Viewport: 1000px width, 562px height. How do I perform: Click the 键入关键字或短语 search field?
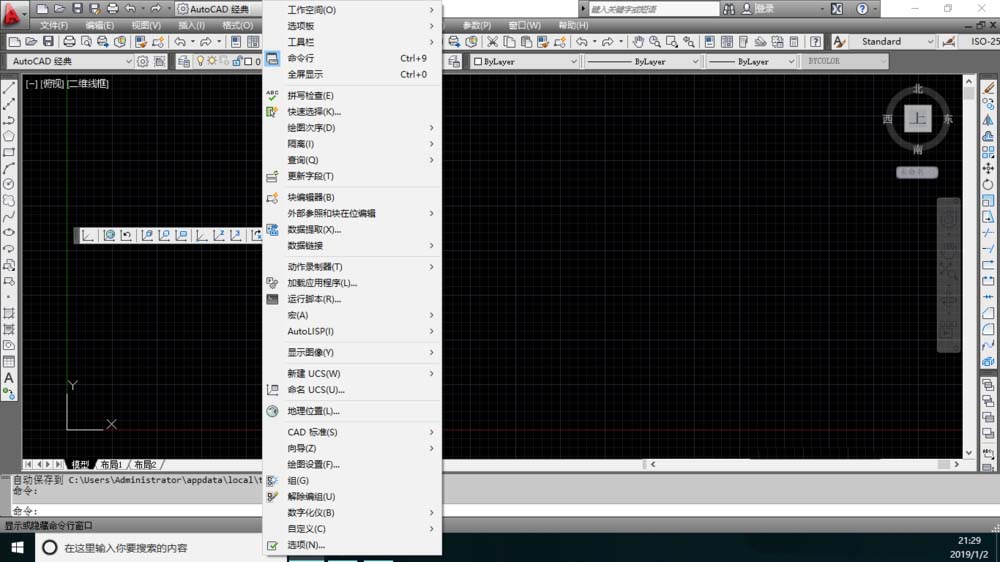pos(652,9)
